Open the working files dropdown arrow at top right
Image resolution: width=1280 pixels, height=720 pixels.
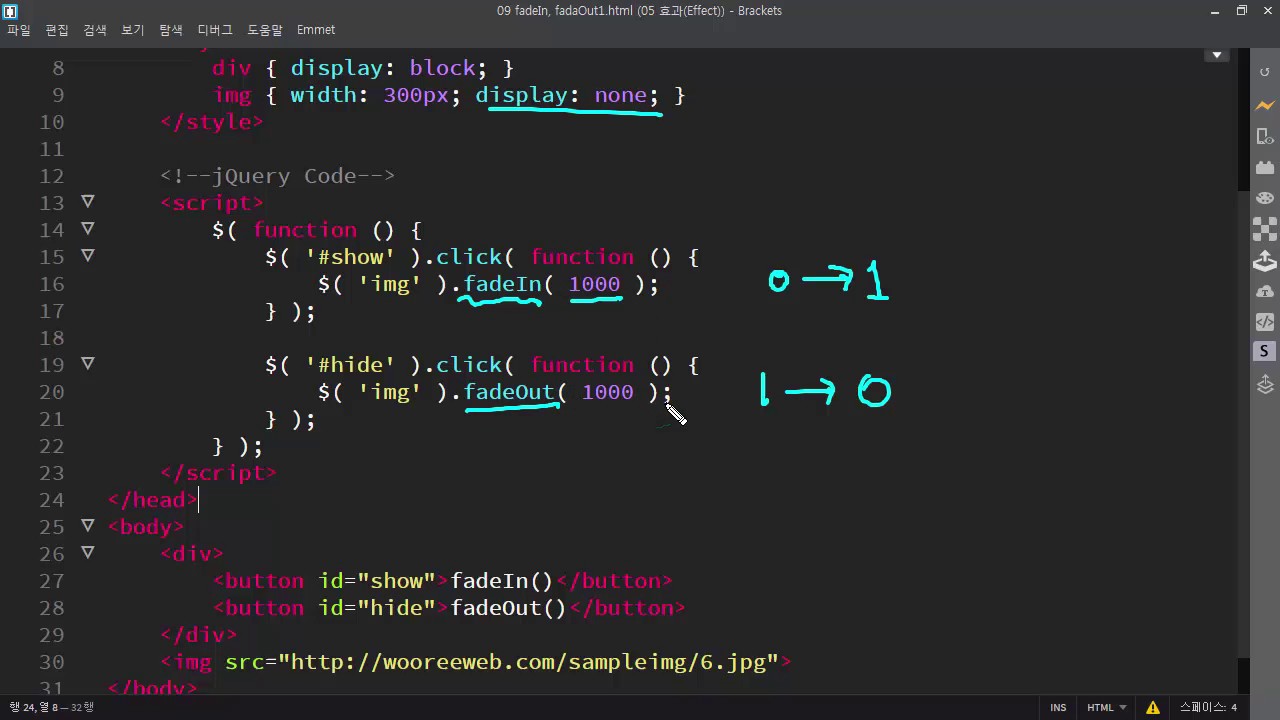(x=1217, y=55)
